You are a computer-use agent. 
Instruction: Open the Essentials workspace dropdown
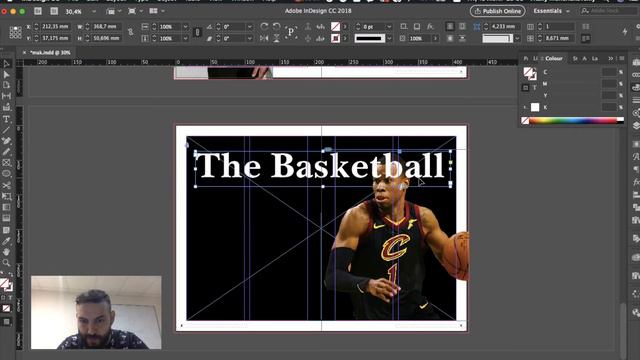click(551, 11)
